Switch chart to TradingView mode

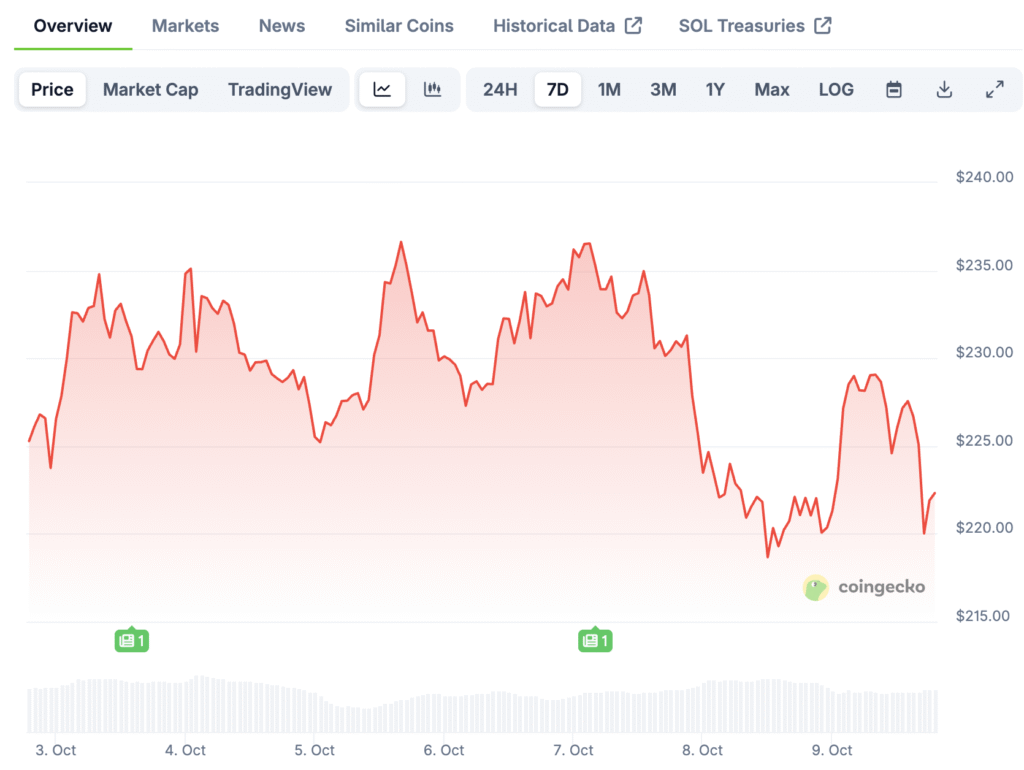coord(279,90)
